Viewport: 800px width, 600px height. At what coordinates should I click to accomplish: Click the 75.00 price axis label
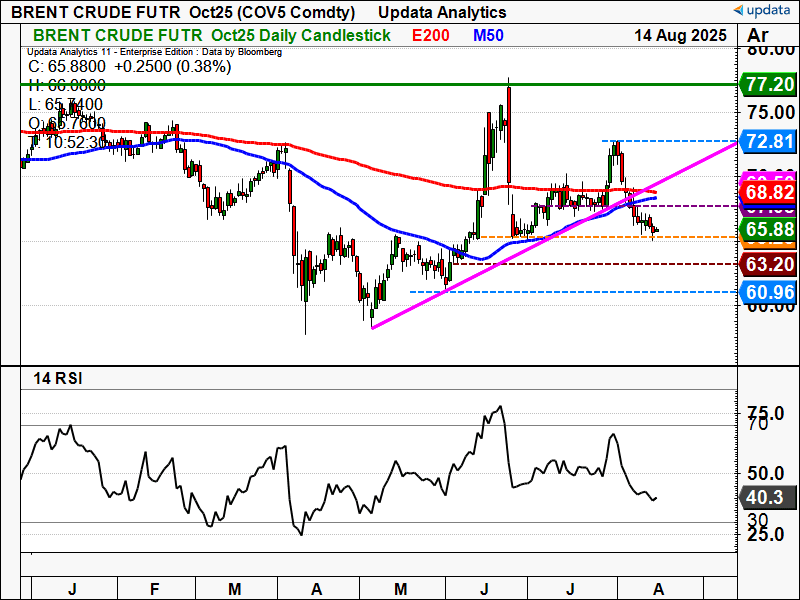click(x=770, y=113)
